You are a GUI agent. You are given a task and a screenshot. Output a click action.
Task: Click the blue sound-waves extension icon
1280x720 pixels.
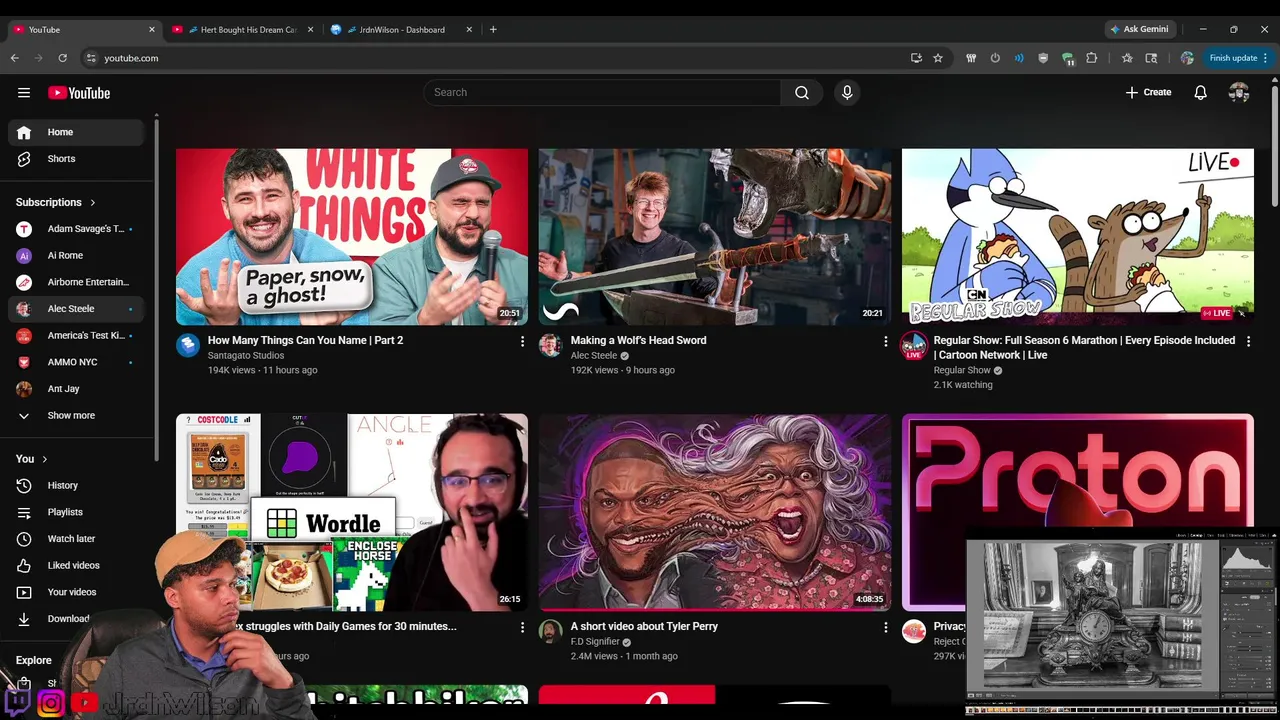(x=1019, y=58)
